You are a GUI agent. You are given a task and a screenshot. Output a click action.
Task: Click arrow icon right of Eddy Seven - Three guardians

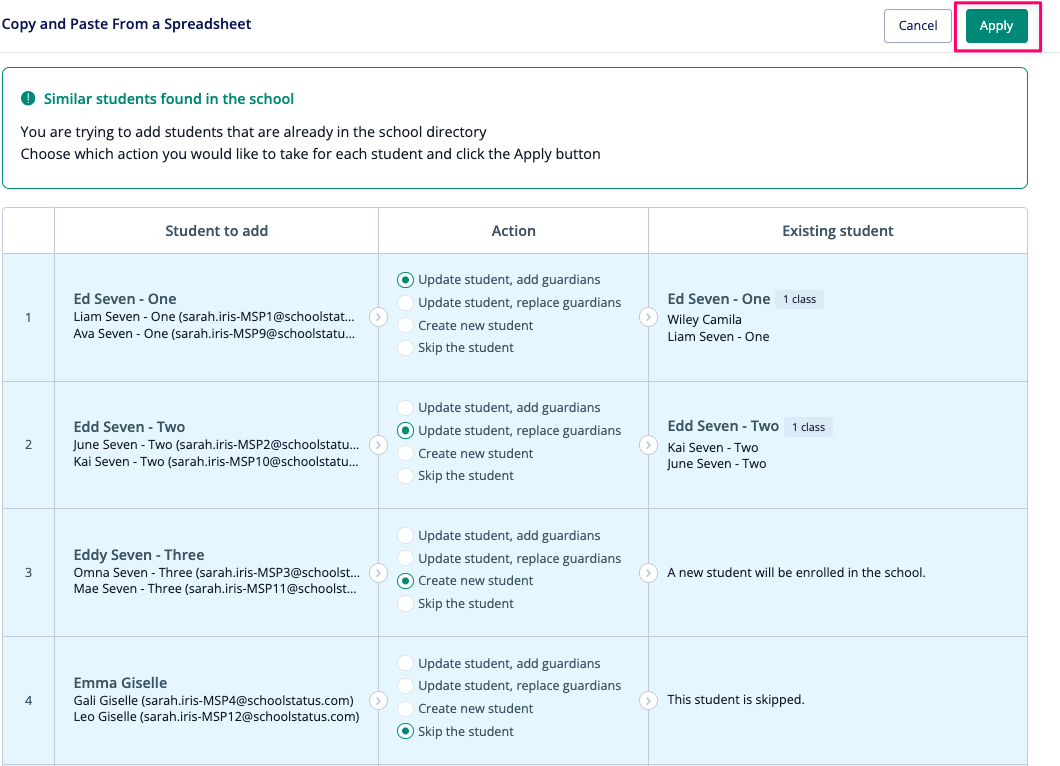[378, 573]
